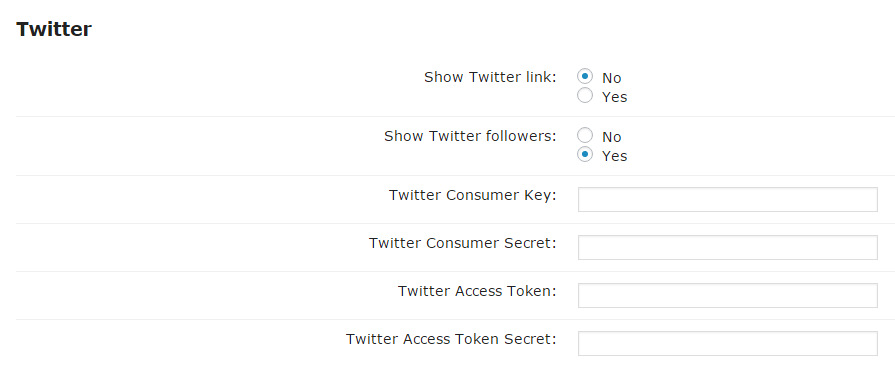This screenshot has width=895, height=376.
Task: Click the bold Twitter section heading
Action: point(54,29)
